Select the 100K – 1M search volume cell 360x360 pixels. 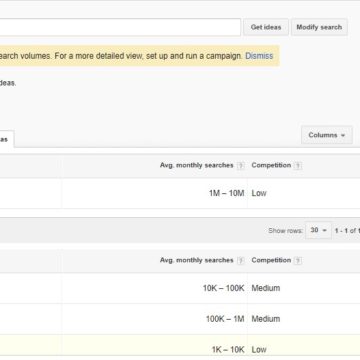coord(225,319)
